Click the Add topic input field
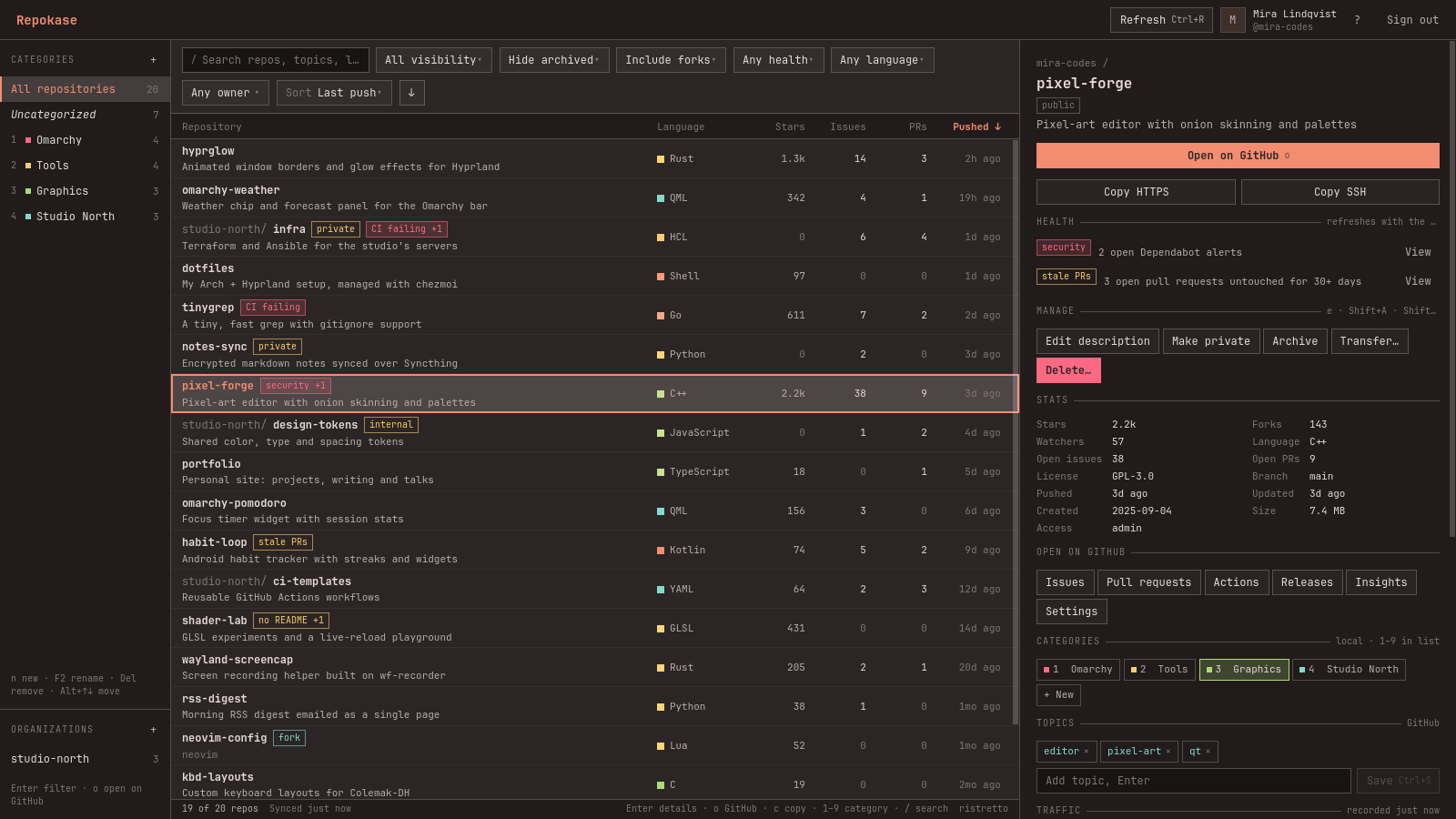1456x819 pixels. 1194,781
